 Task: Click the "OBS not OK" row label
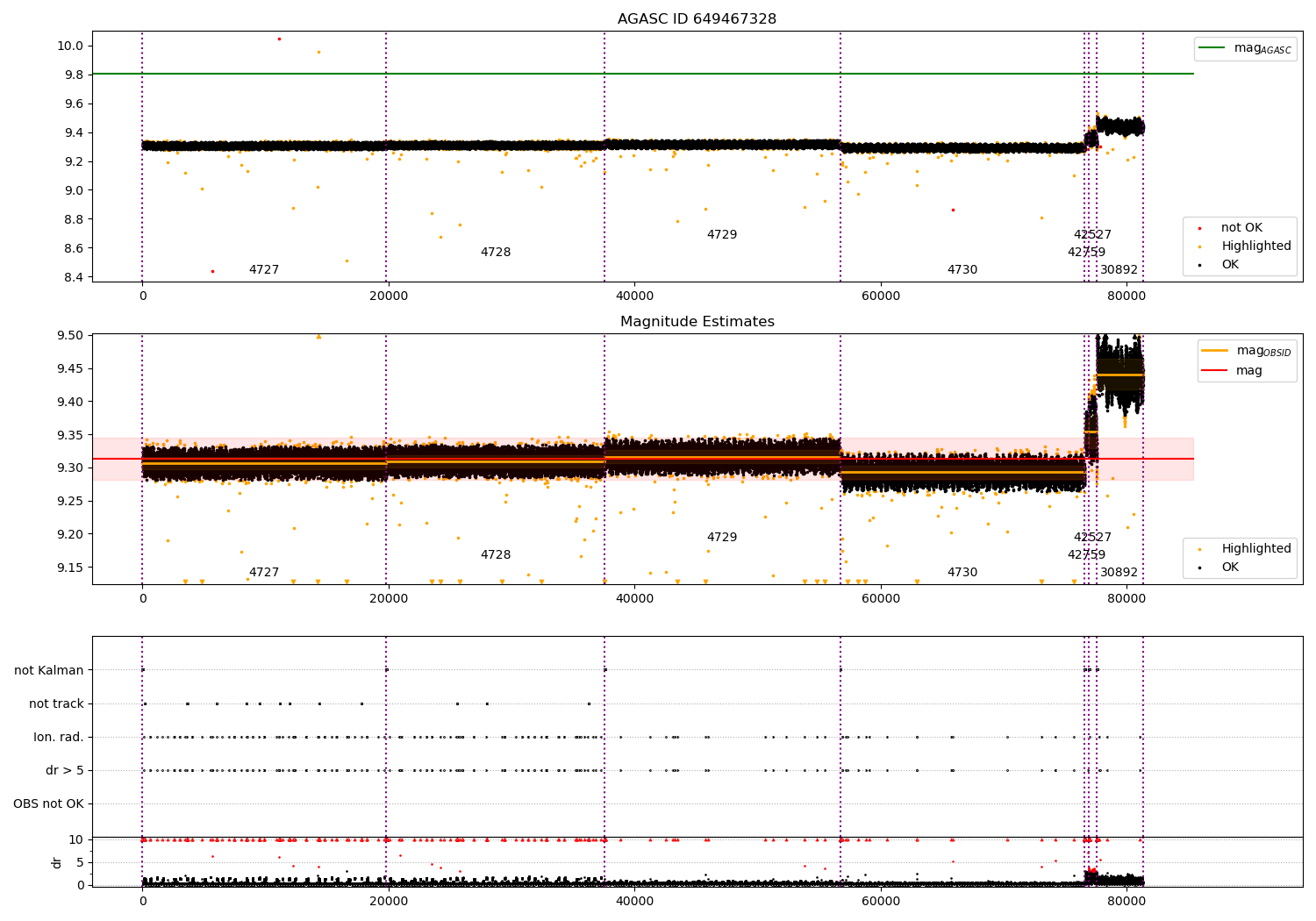[48, 804]
